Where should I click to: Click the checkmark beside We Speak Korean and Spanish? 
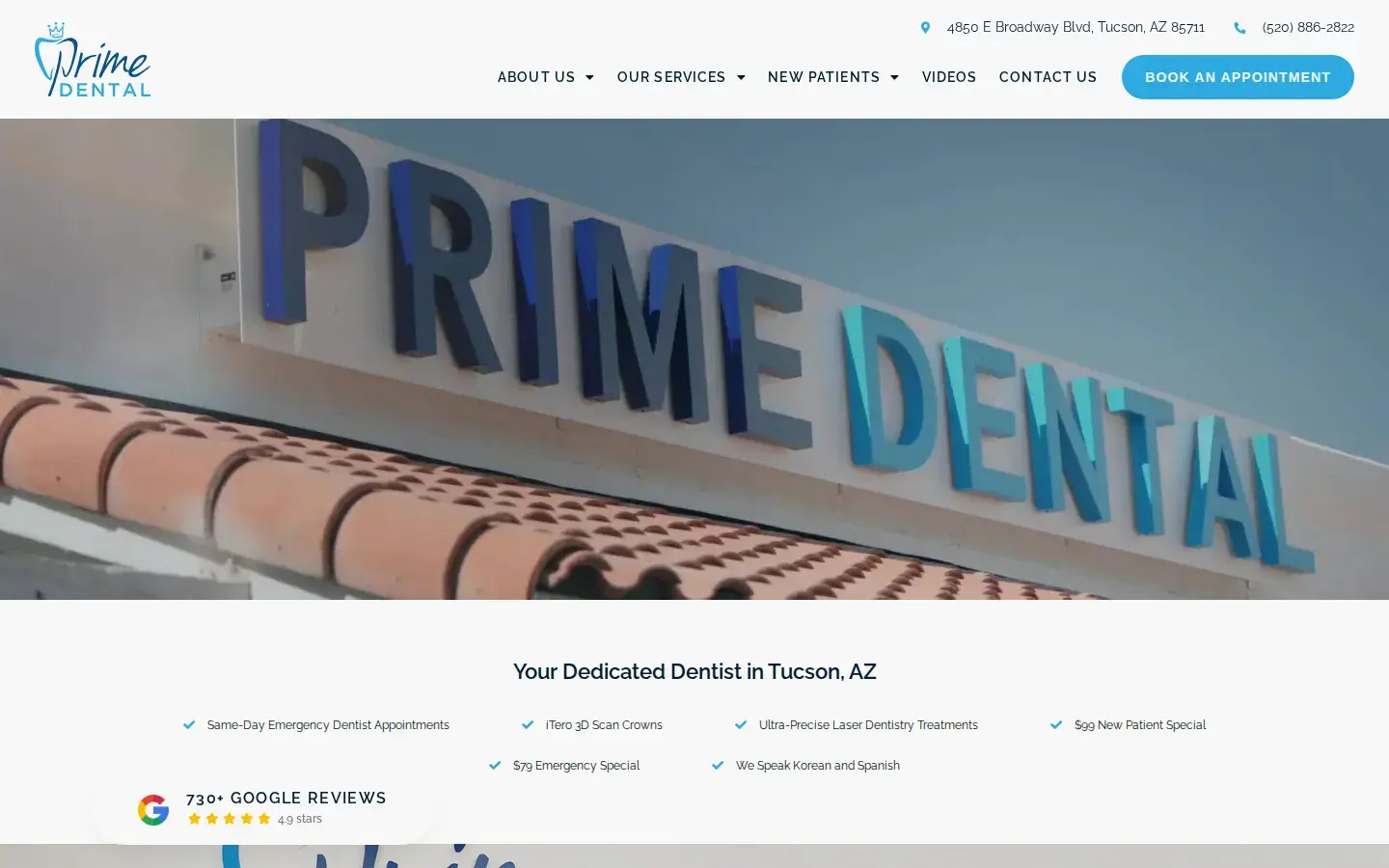pyautogui.click(x=718, y=766)
